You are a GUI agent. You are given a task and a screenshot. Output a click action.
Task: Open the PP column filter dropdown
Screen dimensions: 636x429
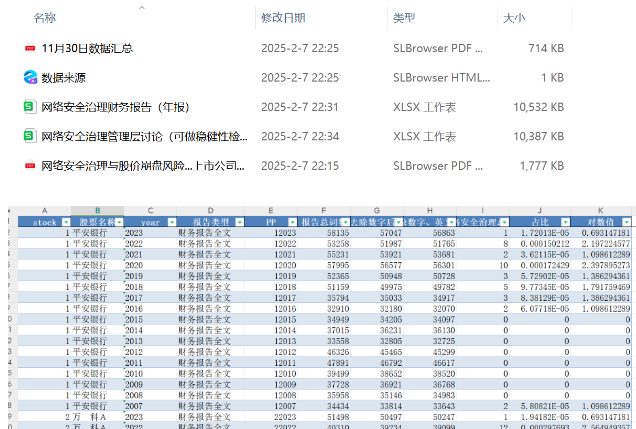click(292, 222)
